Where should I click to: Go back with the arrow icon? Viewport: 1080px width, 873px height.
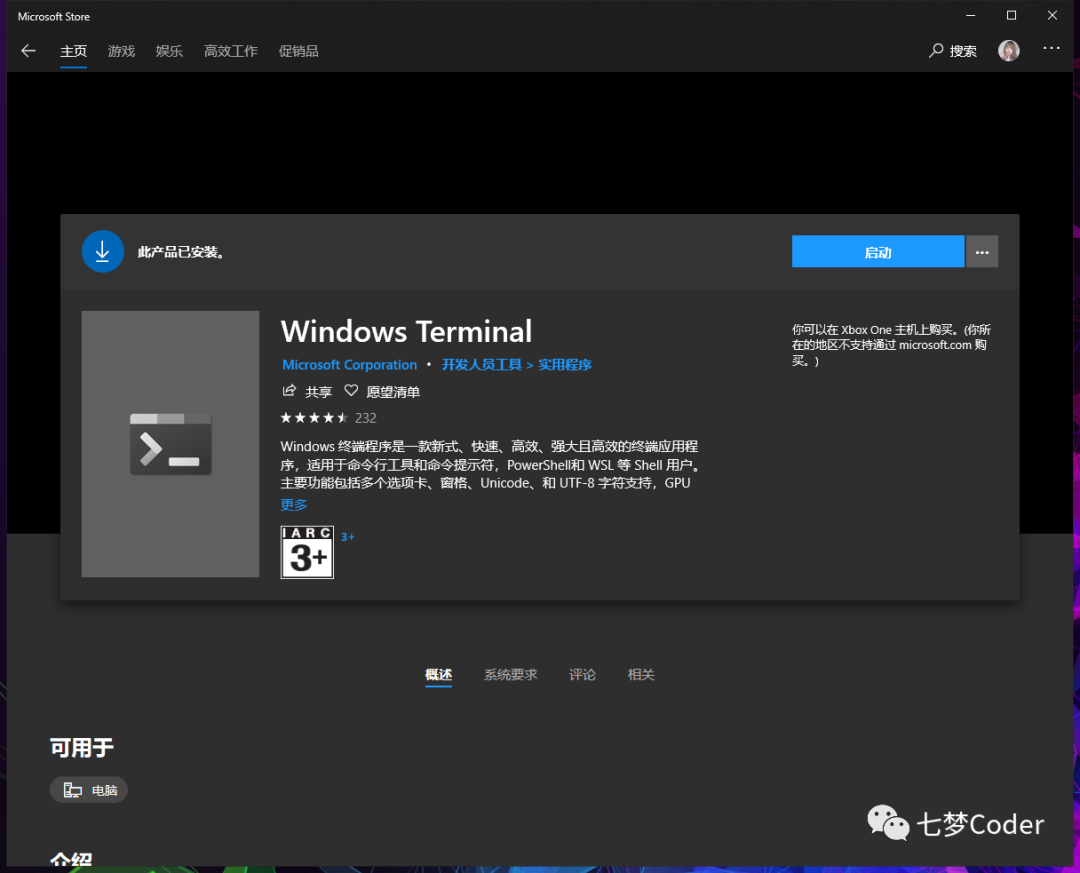click(28, 51)
